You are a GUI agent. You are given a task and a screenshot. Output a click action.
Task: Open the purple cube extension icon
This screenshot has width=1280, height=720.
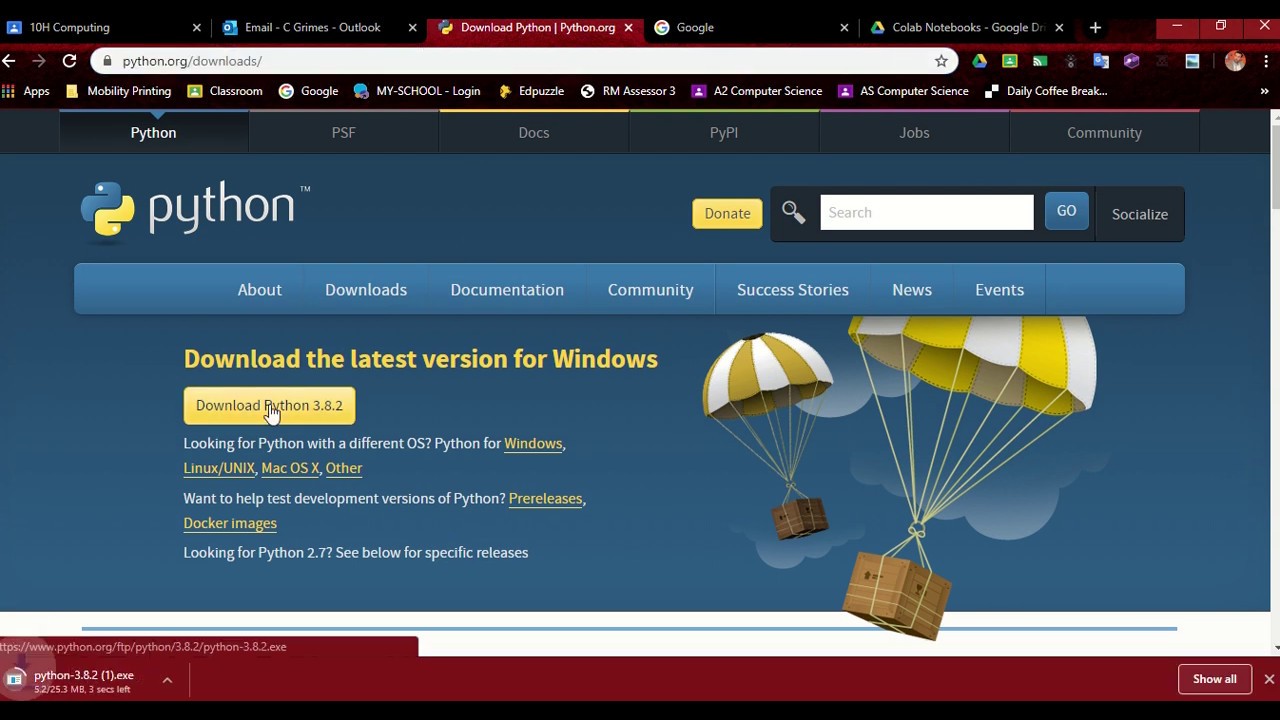[1131, 61]
